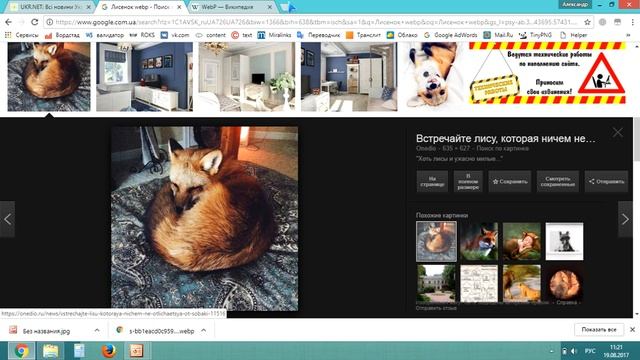Screen dimensions: 640x360
Task: Open the TinyPNG bookmark
Action: pos(536,35)
